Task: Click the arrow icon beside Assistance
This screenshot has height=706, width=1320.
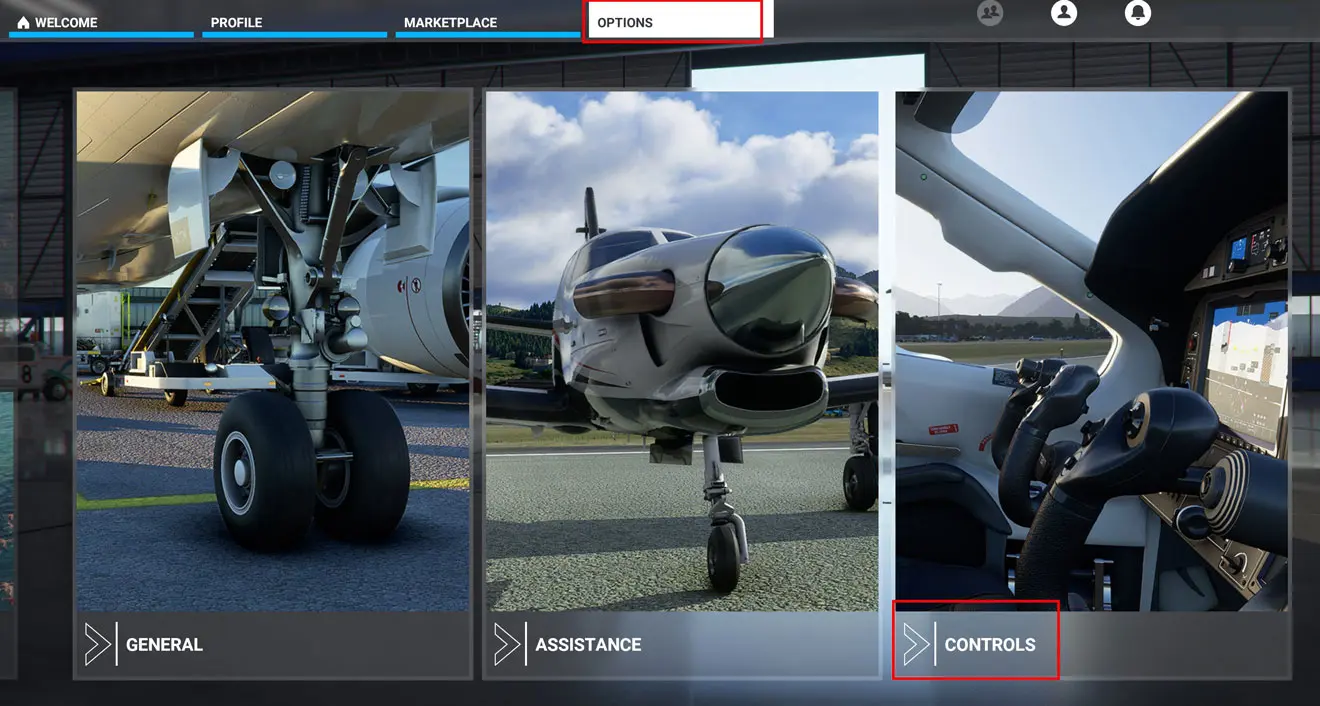Action: (507, 644)
